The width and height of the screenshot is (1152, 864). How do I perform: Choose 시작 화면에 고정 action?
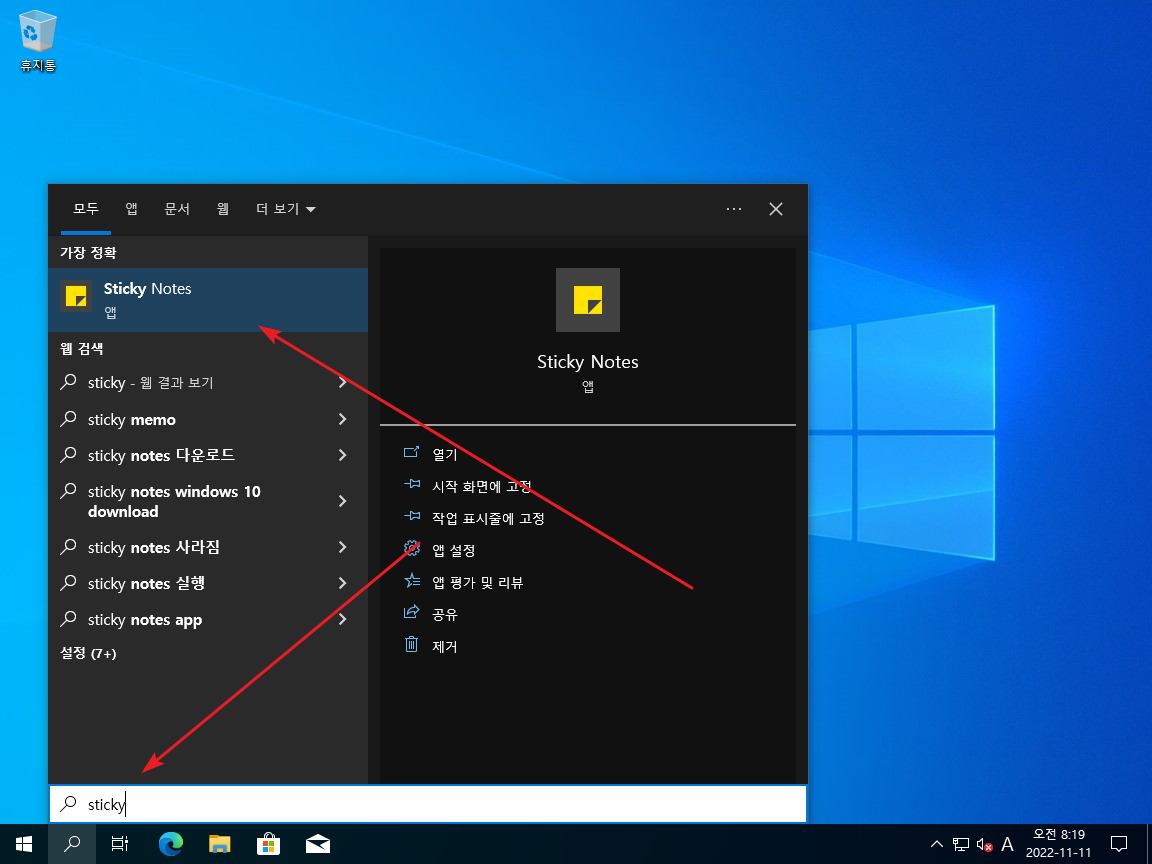pos(482,486)
